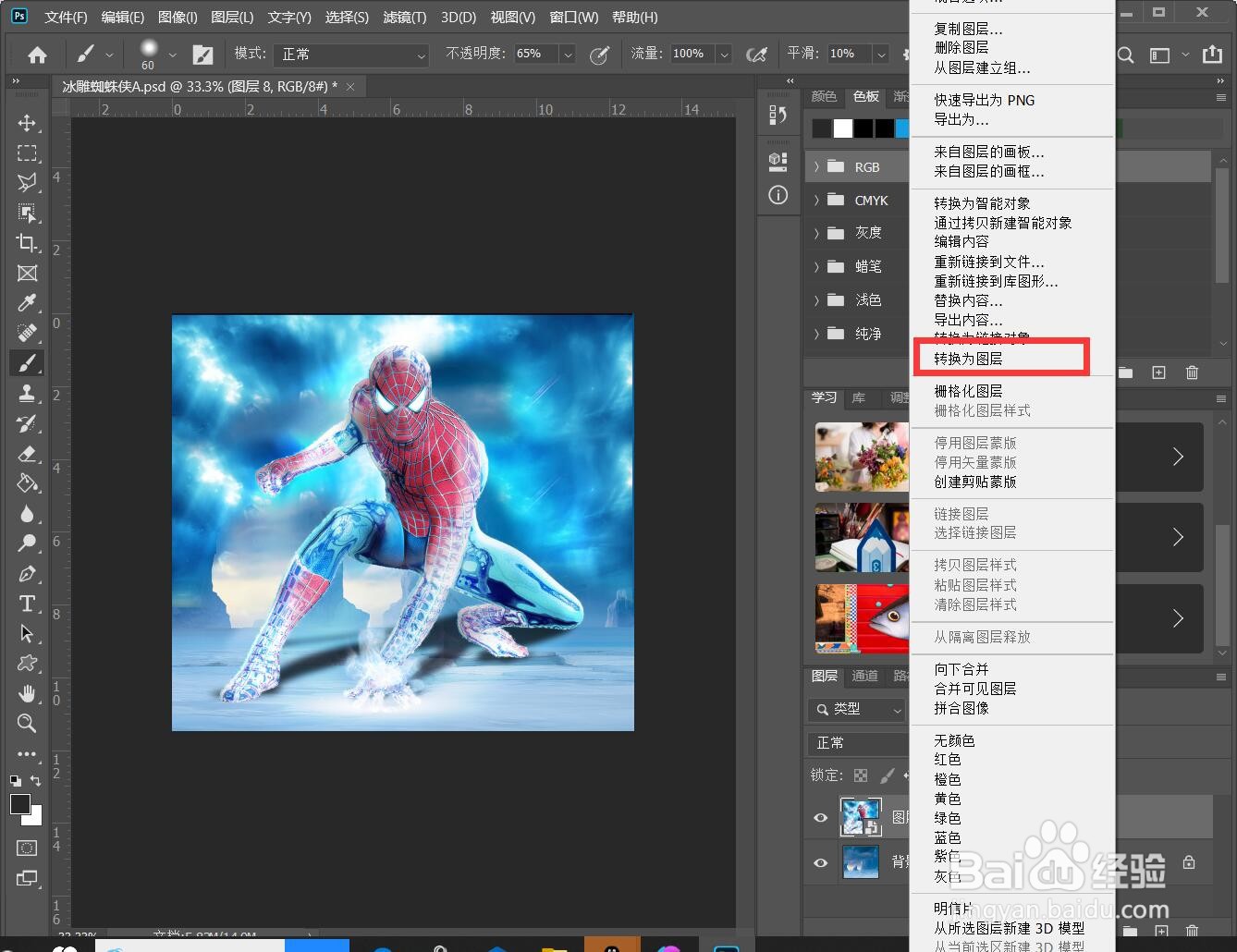
Task: Open the smoothing 10% dropdown arrow
Action: click(880, 55)
